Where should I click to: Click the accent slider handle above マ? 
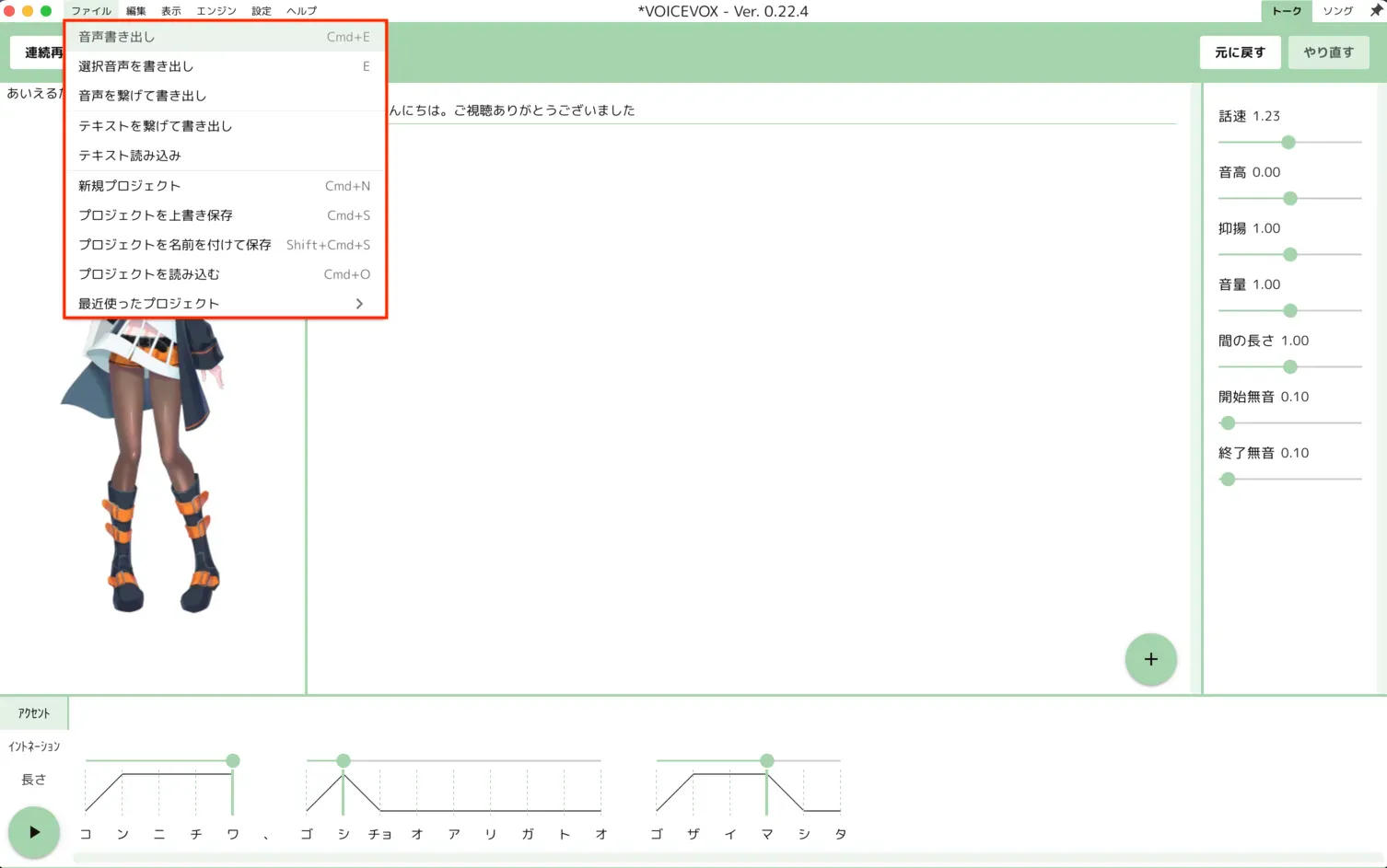[x=767, y=760]
